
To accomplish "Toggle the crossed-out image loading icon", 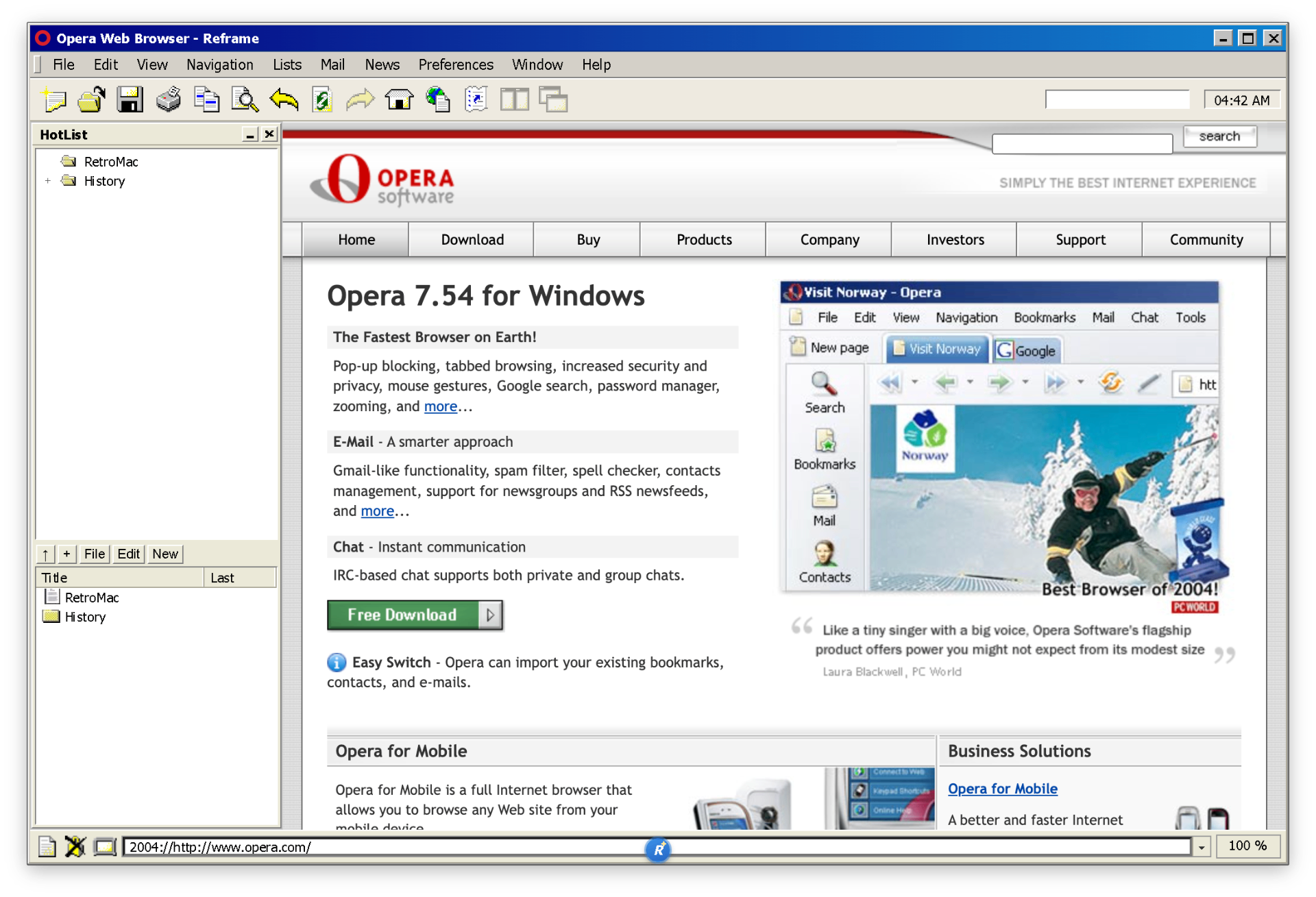I will 75,847.
